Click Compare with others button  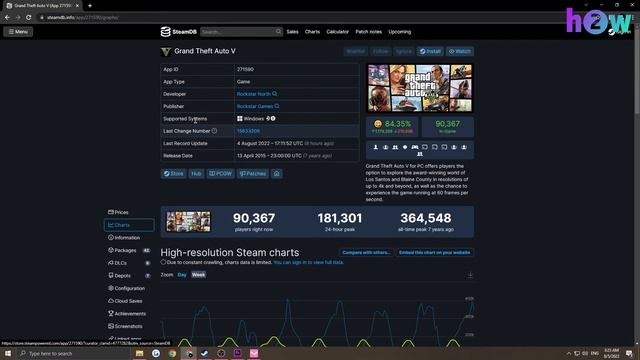pos(366,253)
